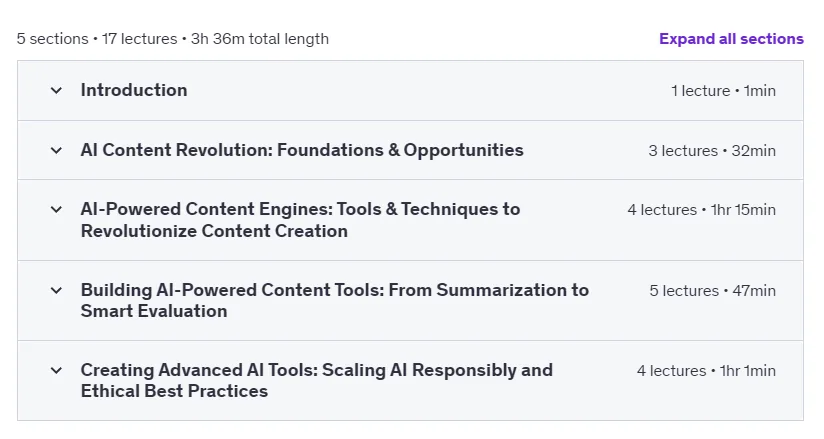Click Expand all sections link
This screenshot has width=824, height=439.
point(732,39)
